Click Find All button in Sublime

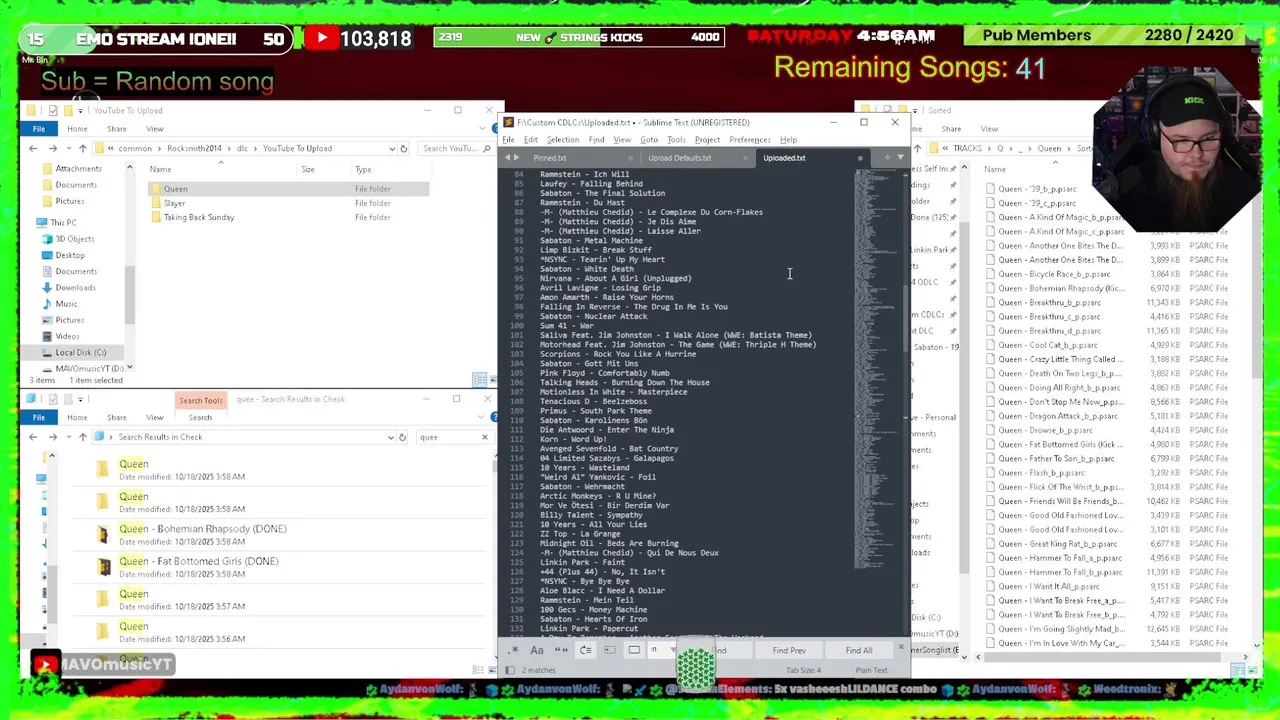[x=859, y=650]
